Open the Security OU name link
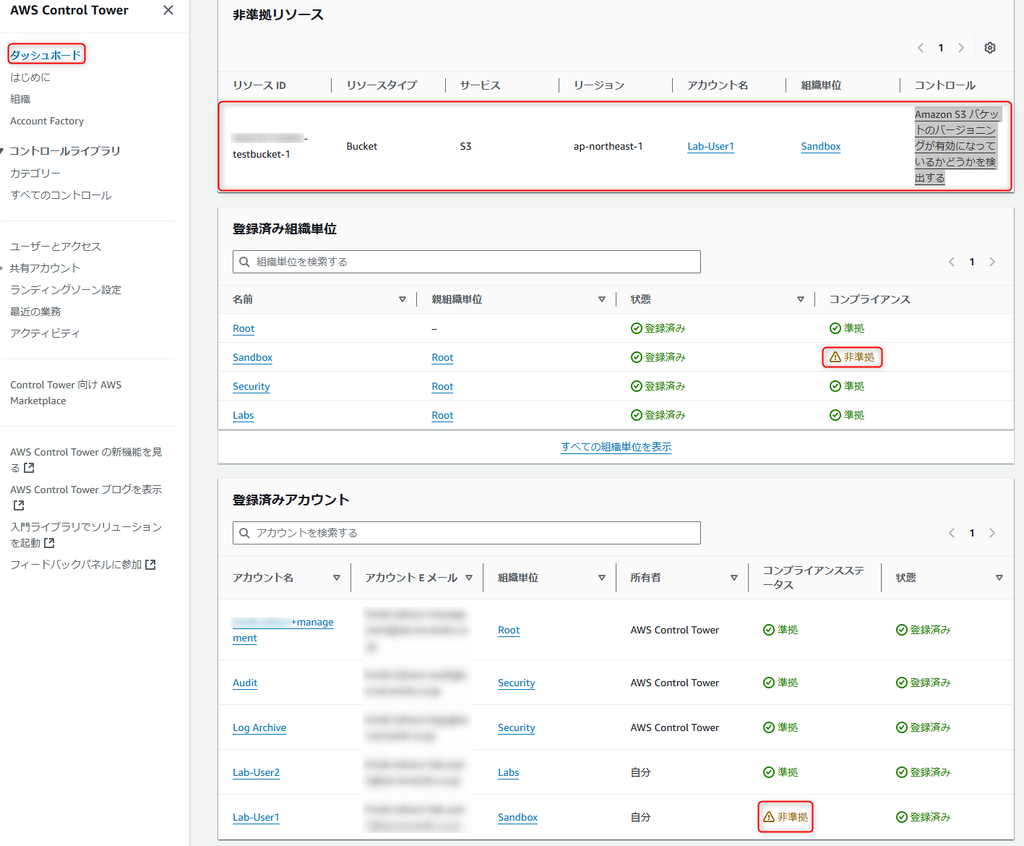This screenshot has width=1024, height=846. (x=251, y=386)
